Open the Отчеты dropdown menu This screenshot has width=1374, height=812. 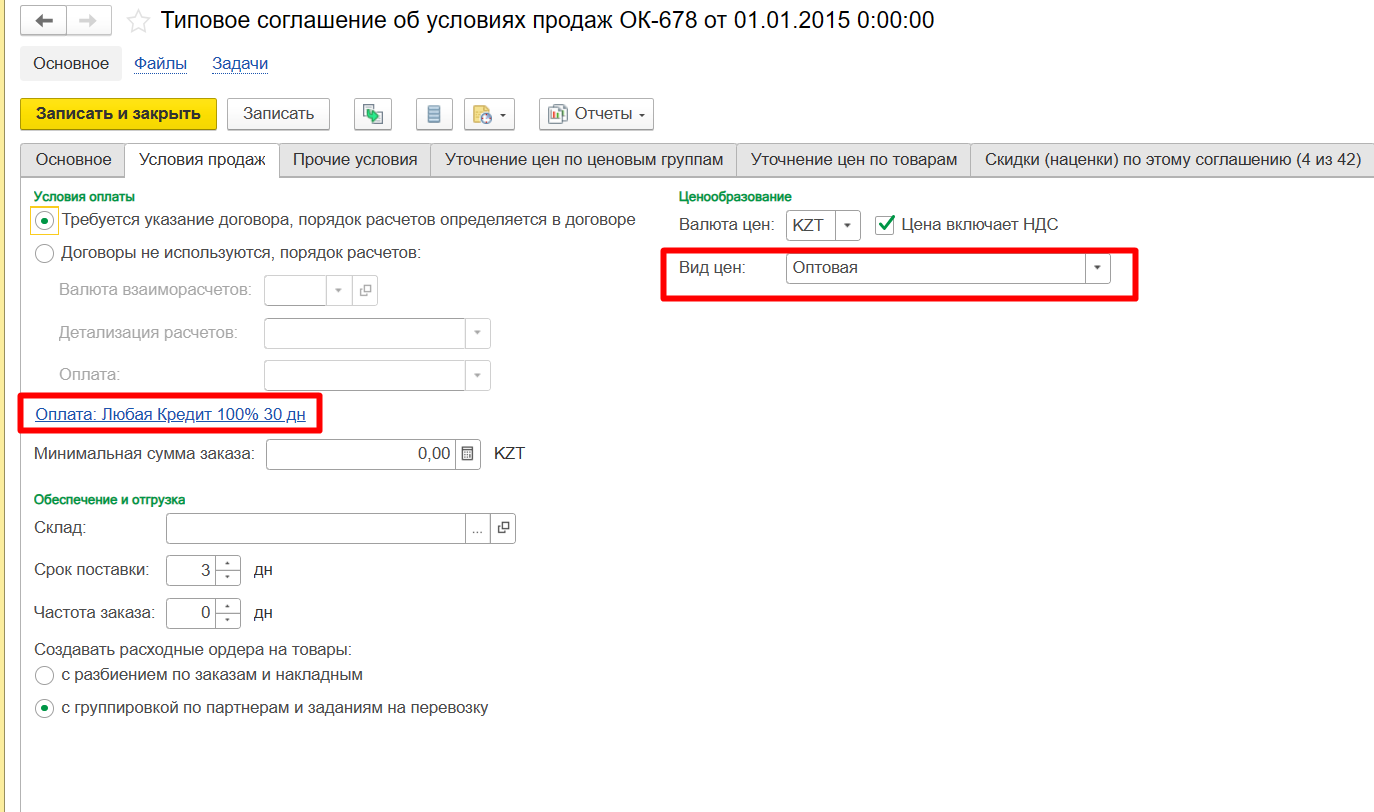click(x=596, y=114)
